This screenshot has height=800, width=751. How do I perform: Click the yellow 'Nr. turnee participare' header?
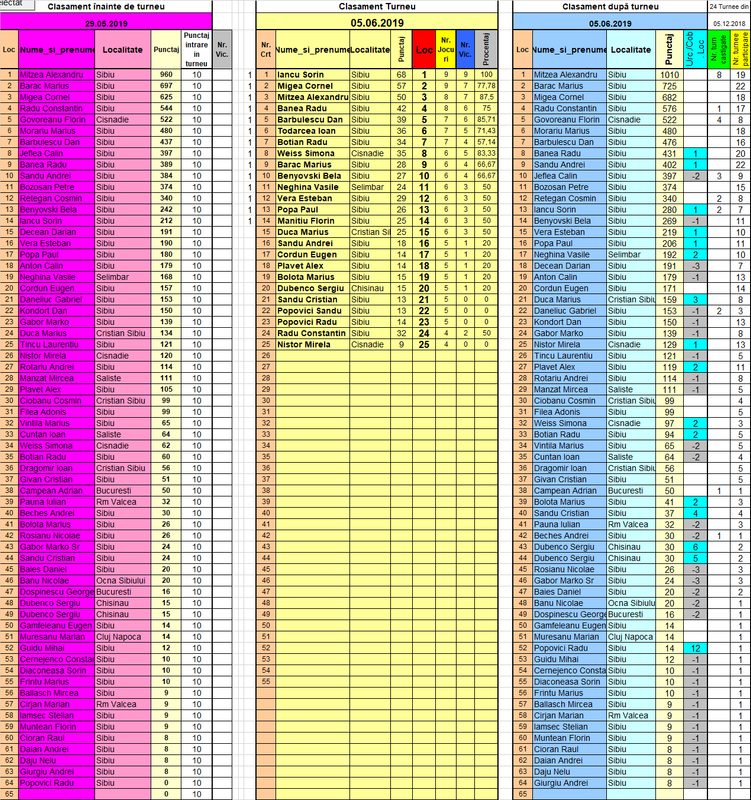point(740,49)
